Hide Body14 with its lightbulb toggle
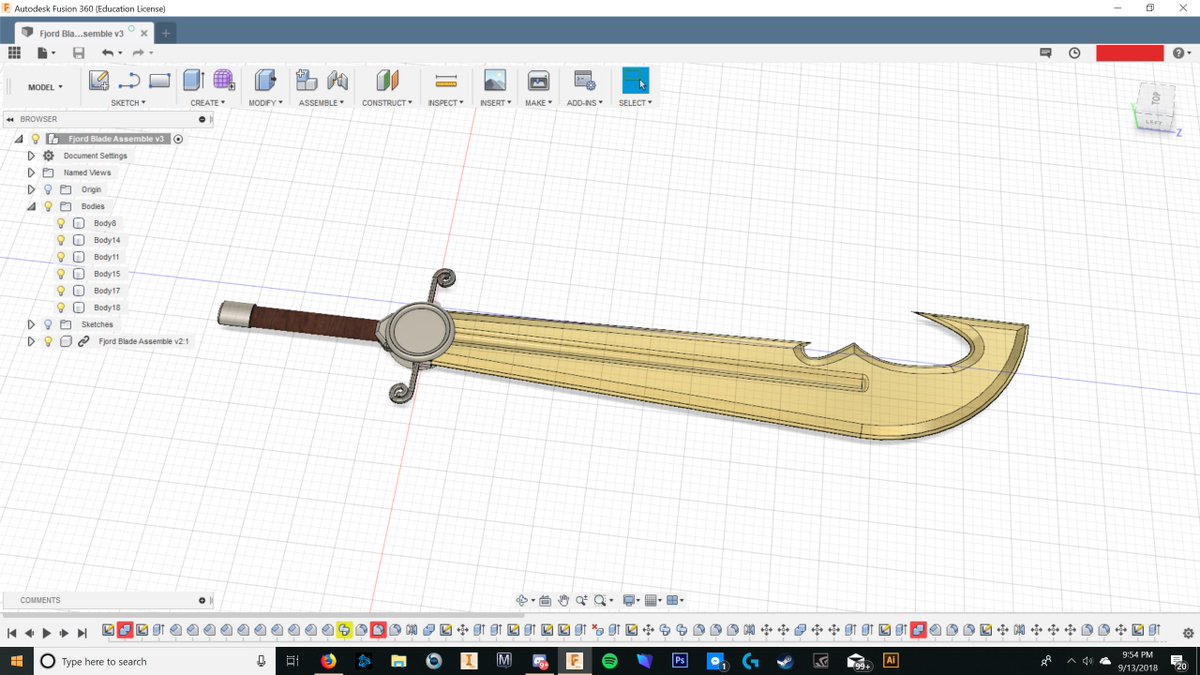 coord(60,239)
